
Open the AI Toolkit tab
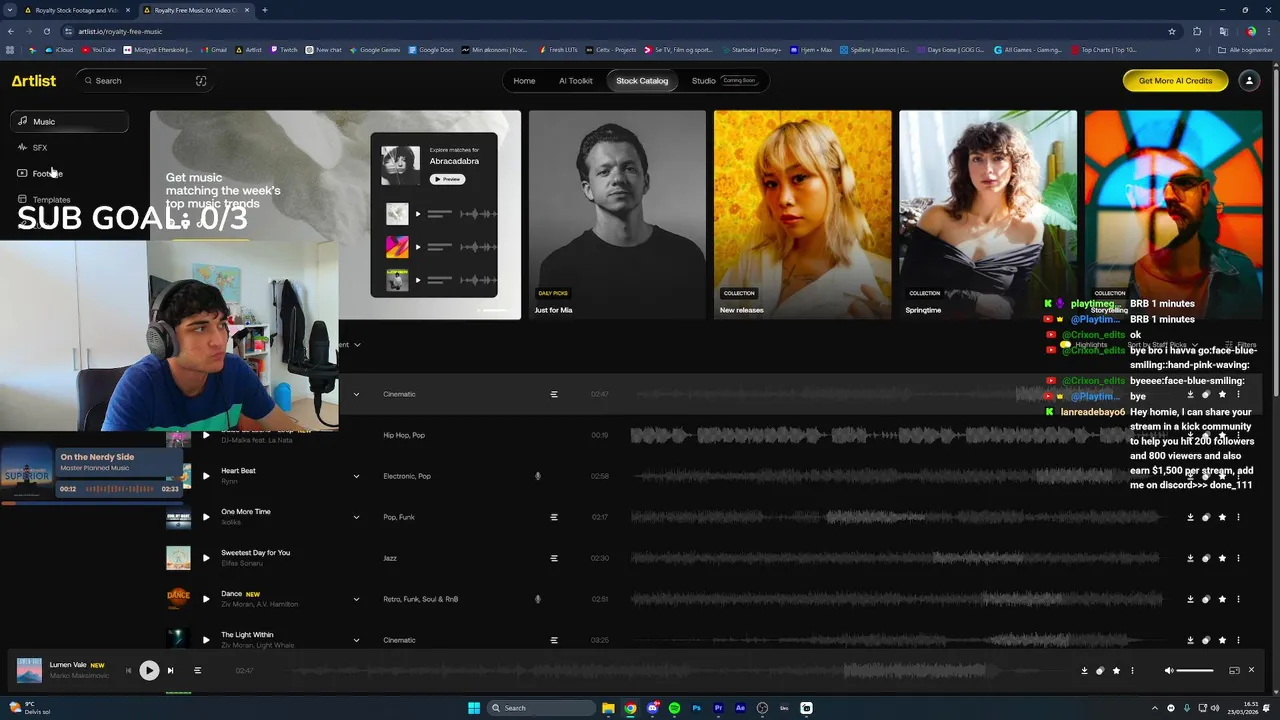(x=576, y=81)
